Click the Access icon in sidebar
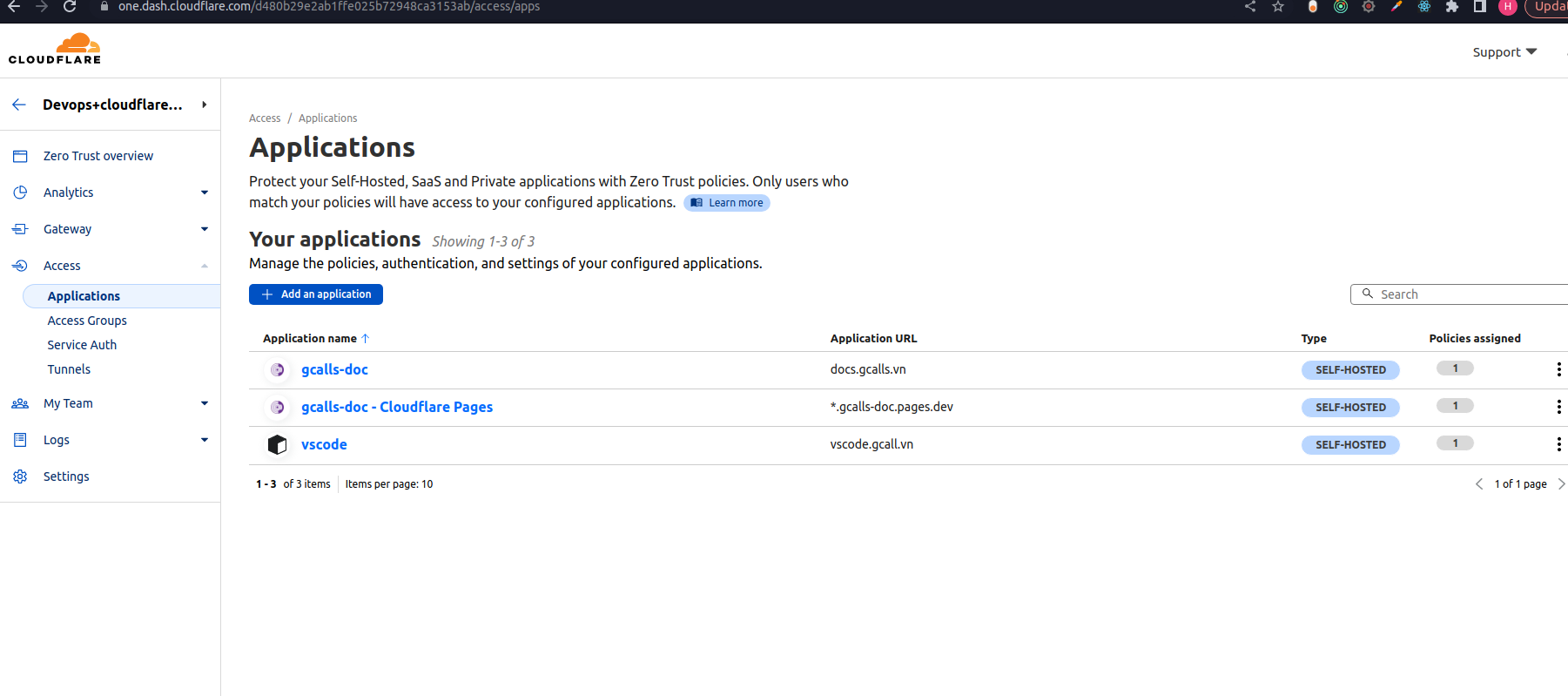 [x=20, y=266]
